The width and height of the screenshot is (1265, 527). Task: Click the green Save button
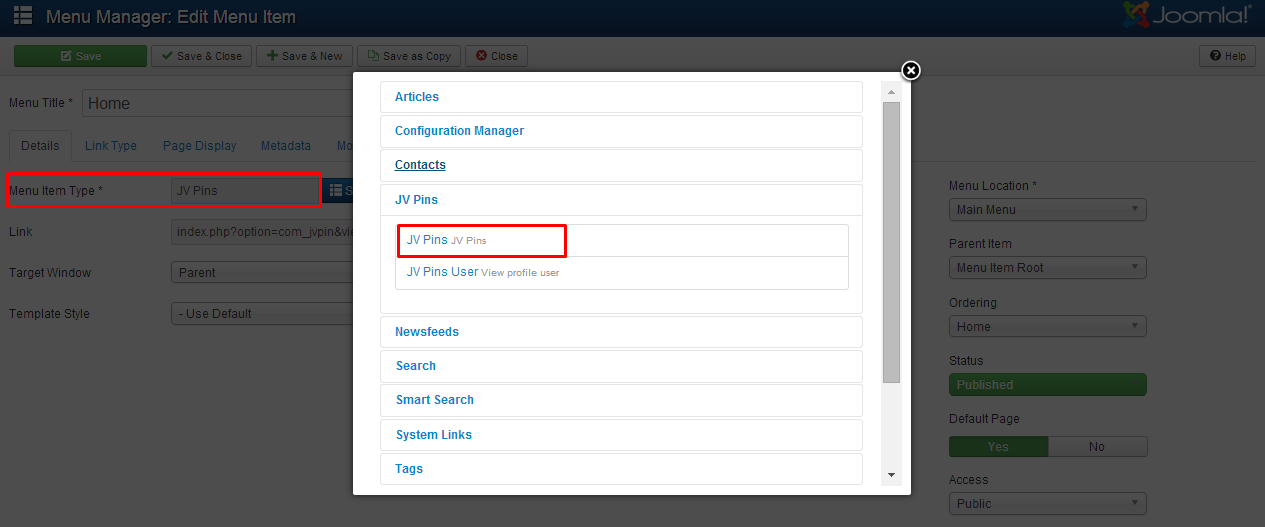click(x=80, y=56)
